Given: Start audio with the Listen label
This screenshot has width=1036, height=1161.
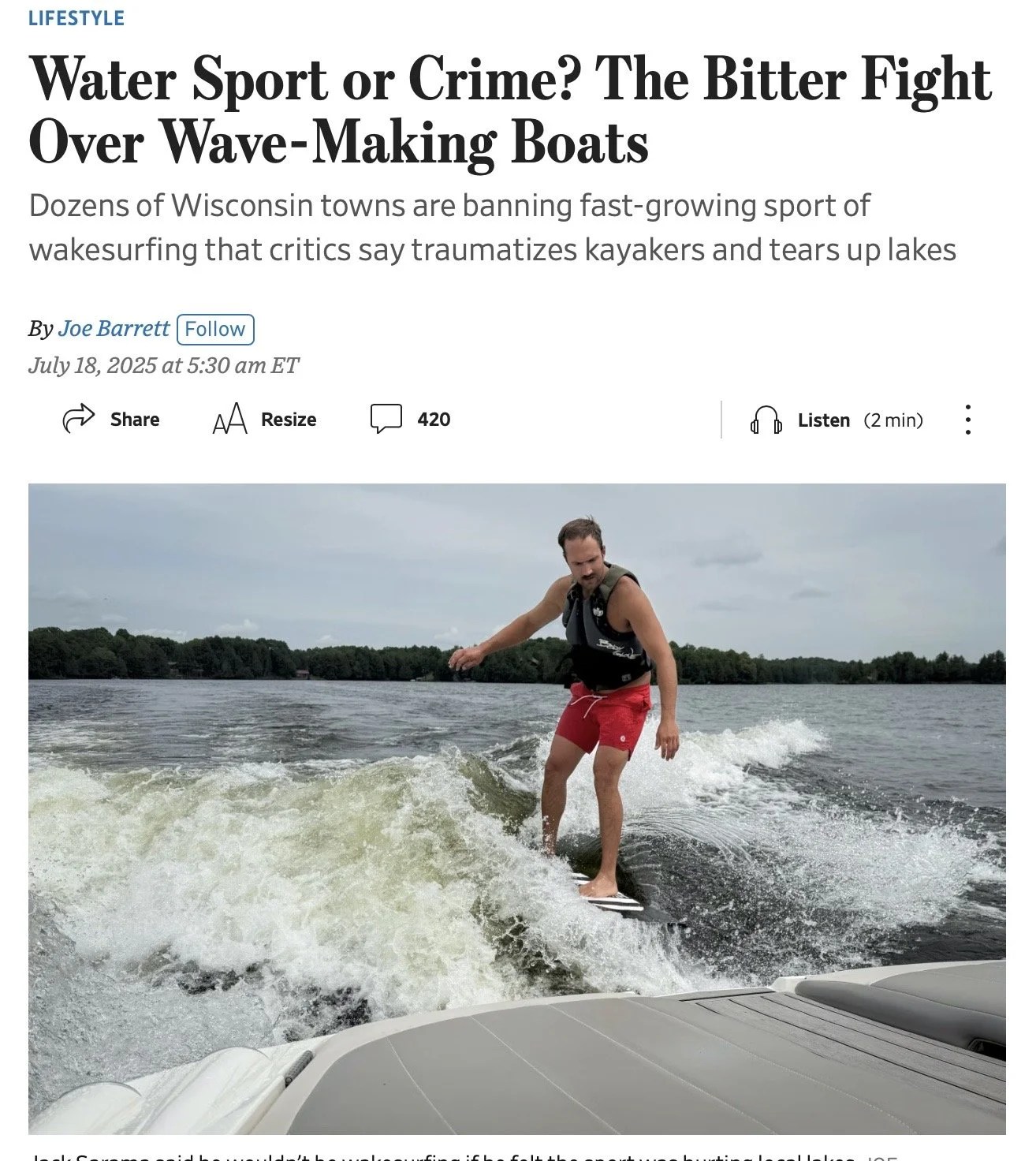Looking at the screenshot, I should (x=824, y=420).
